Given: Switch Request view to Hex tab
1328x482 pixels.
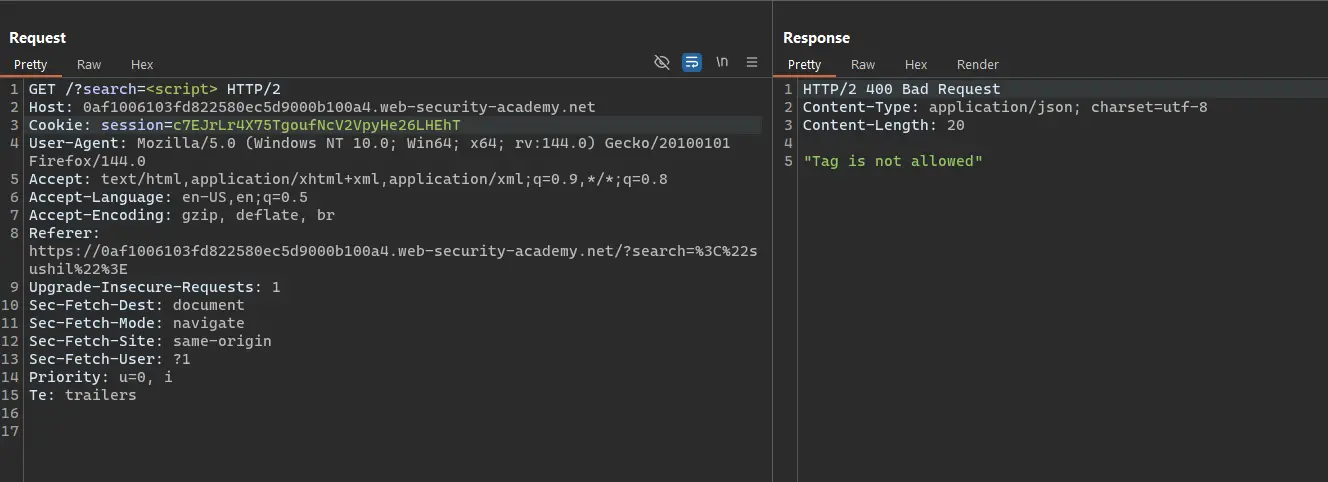Looking at the screenshot, I should tap(142, 64).
